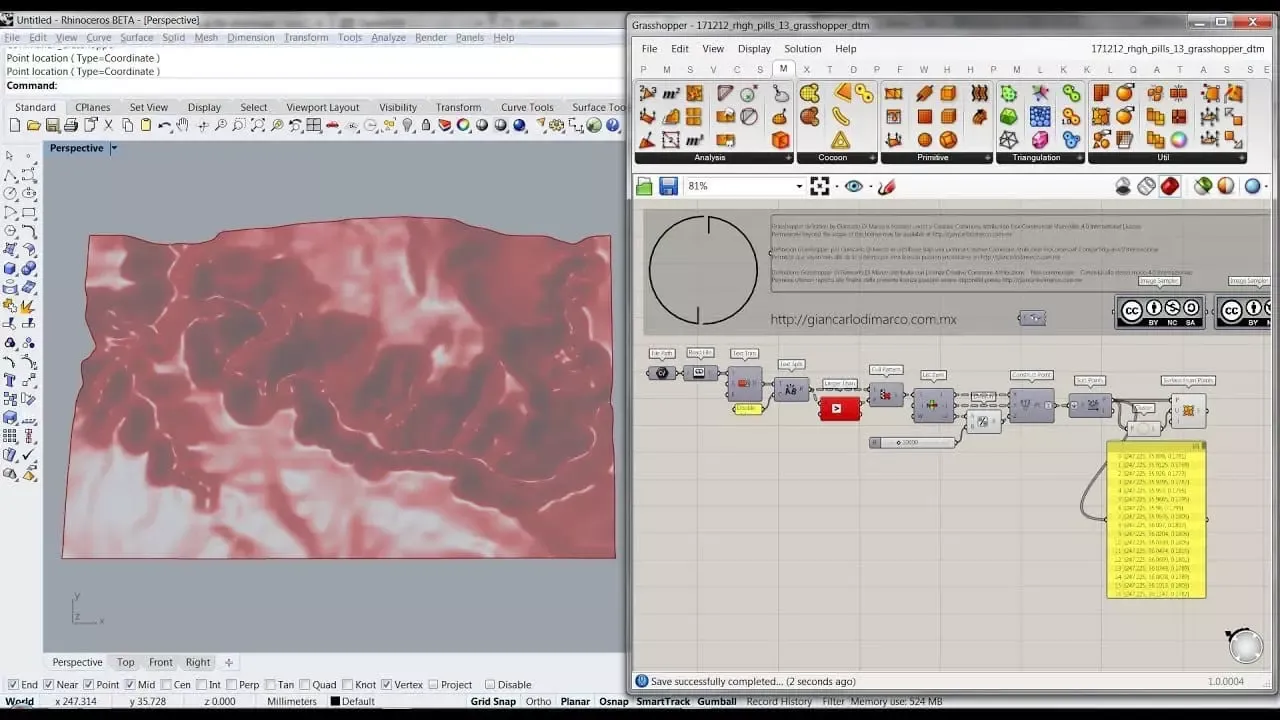Enable the Cen osnap checkbox
1280x720 pixels.
166,685
